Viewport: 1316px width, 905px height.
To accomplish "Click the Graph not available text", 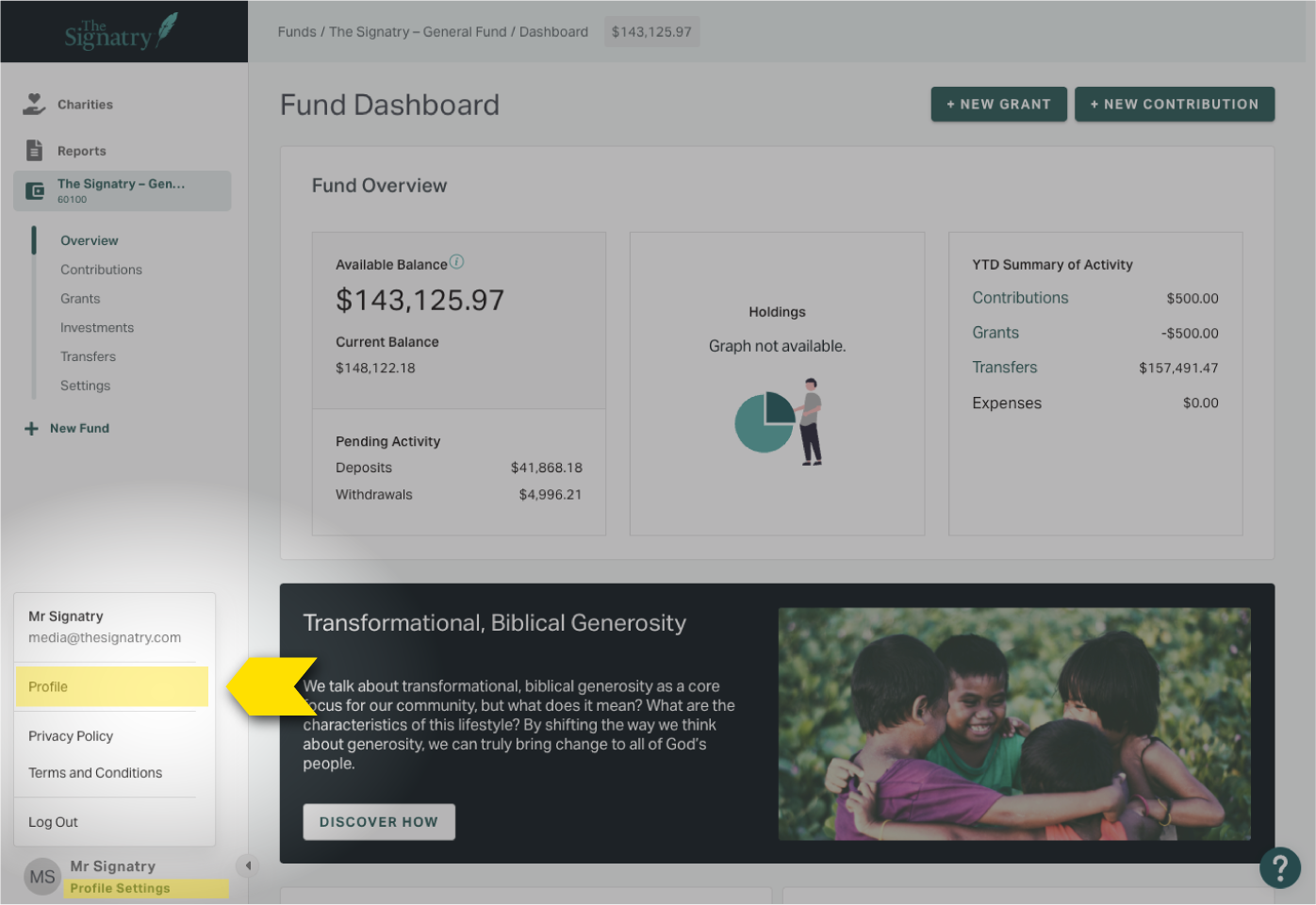I will [x=778, y=346].
